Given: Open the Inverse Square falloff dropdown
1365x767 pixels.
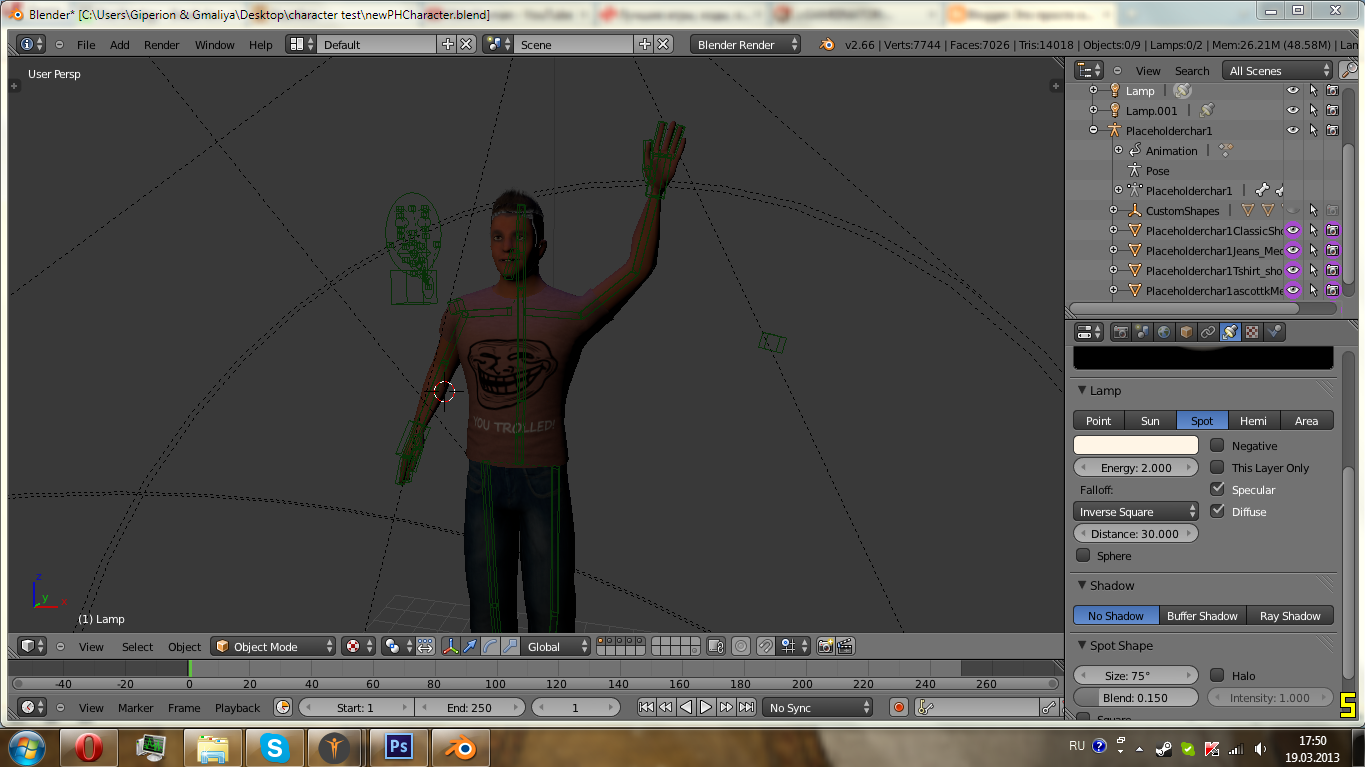Looking at the screenshot, I should point(1136,511).
